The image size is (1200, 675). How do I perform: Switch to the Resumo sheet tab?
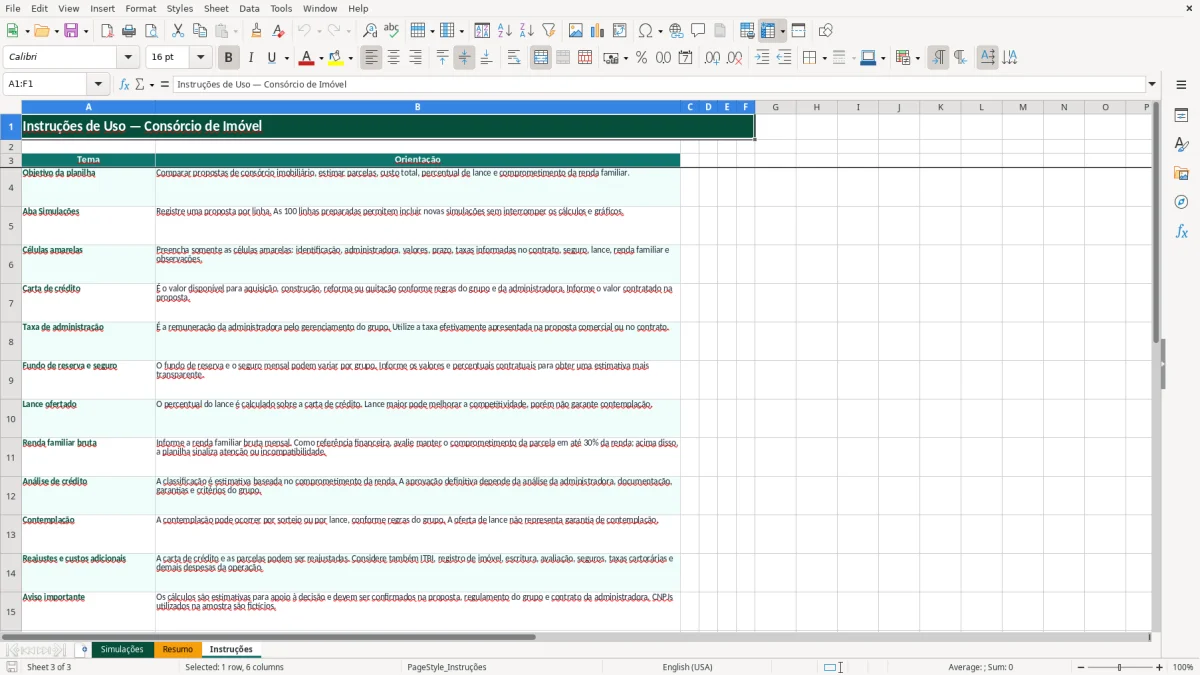click(177, 649)
